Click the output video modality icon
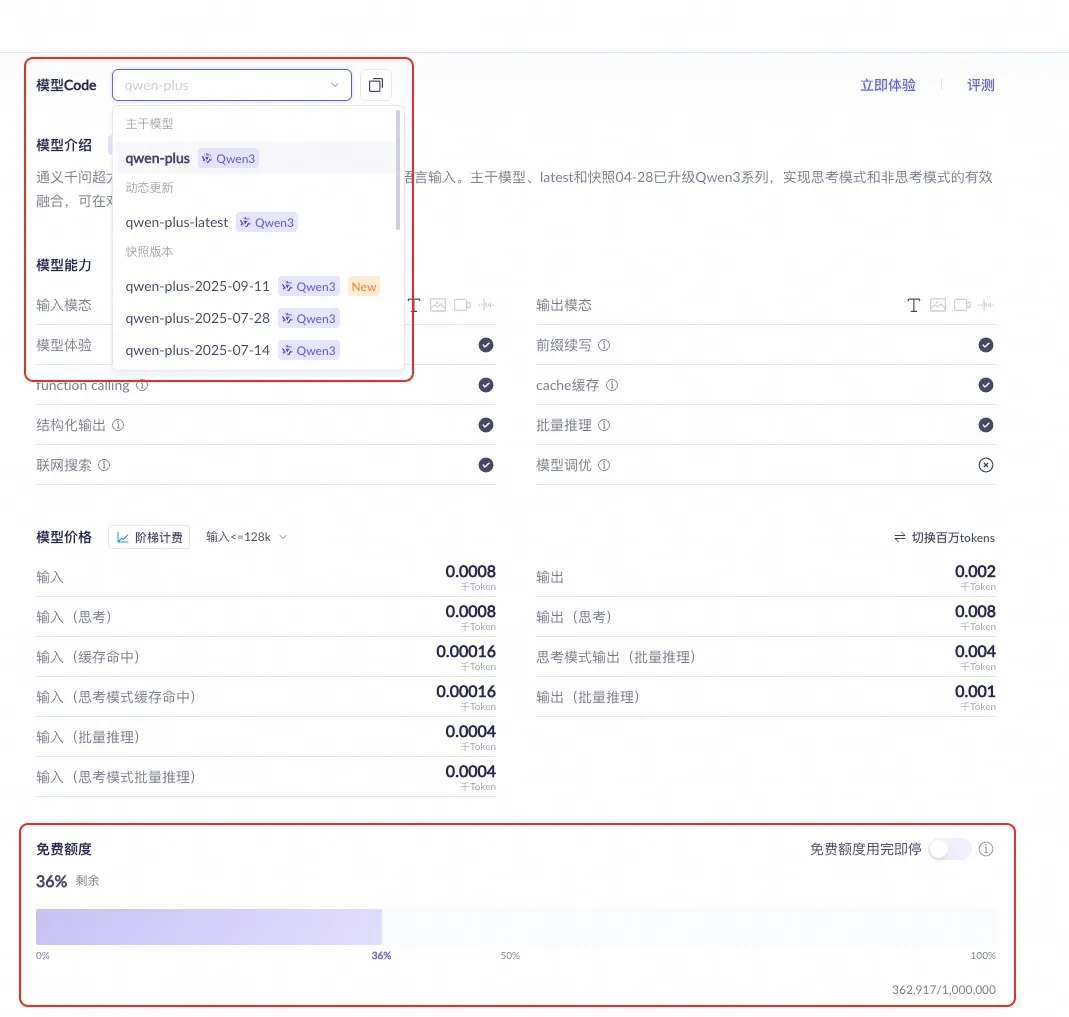This screenshot has height=1017, width=1069. pos(962,305)
